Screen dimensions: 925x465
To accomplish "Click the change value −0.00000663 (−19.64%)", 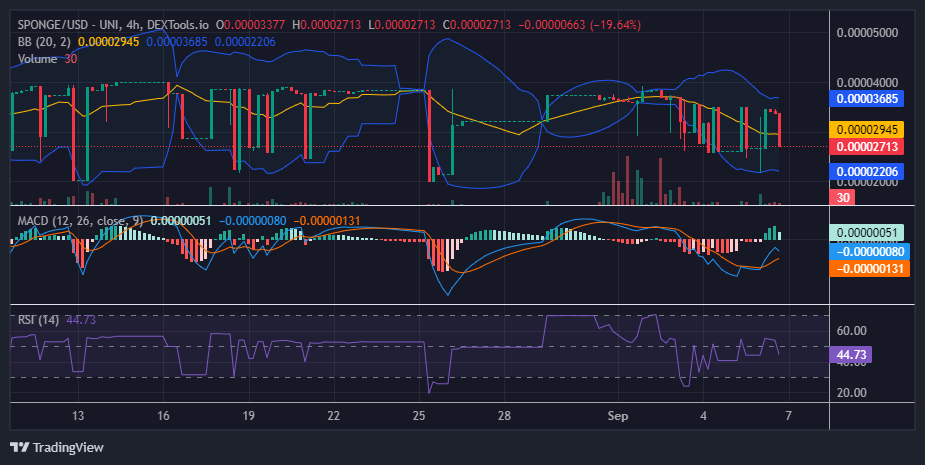I will click(x=579, y=25).
